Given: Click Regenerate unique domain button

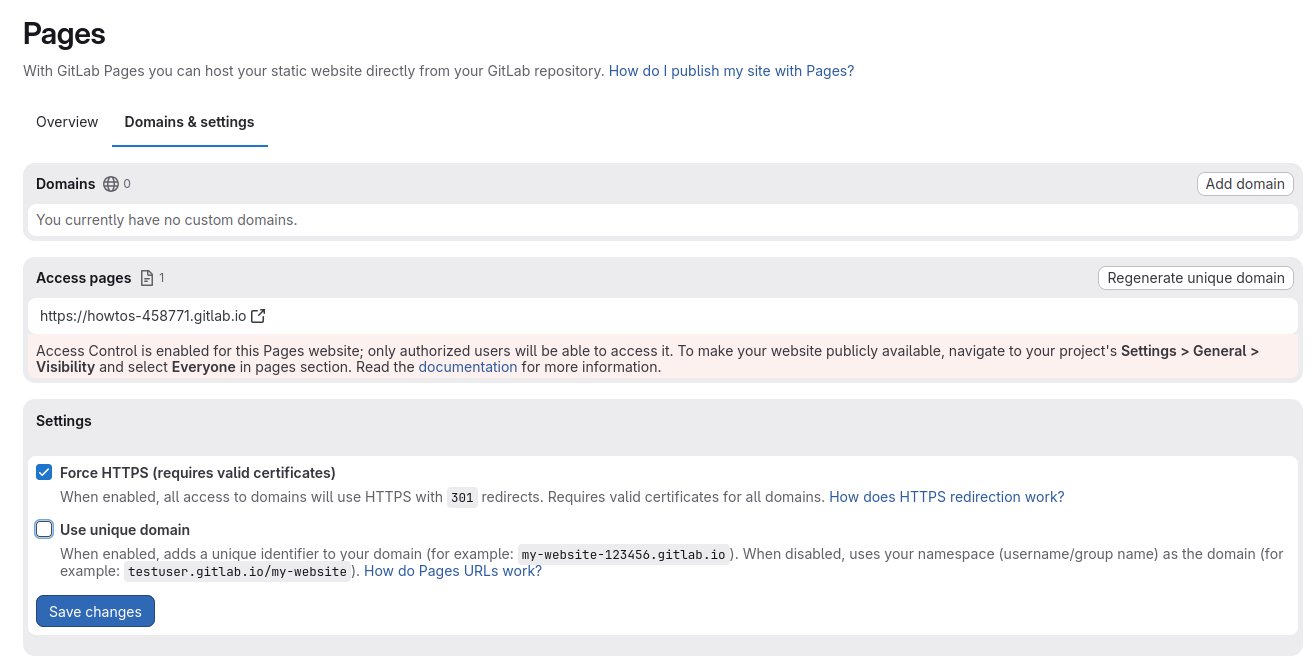Looking at the screenshot, I should (x=1195, y=278).
